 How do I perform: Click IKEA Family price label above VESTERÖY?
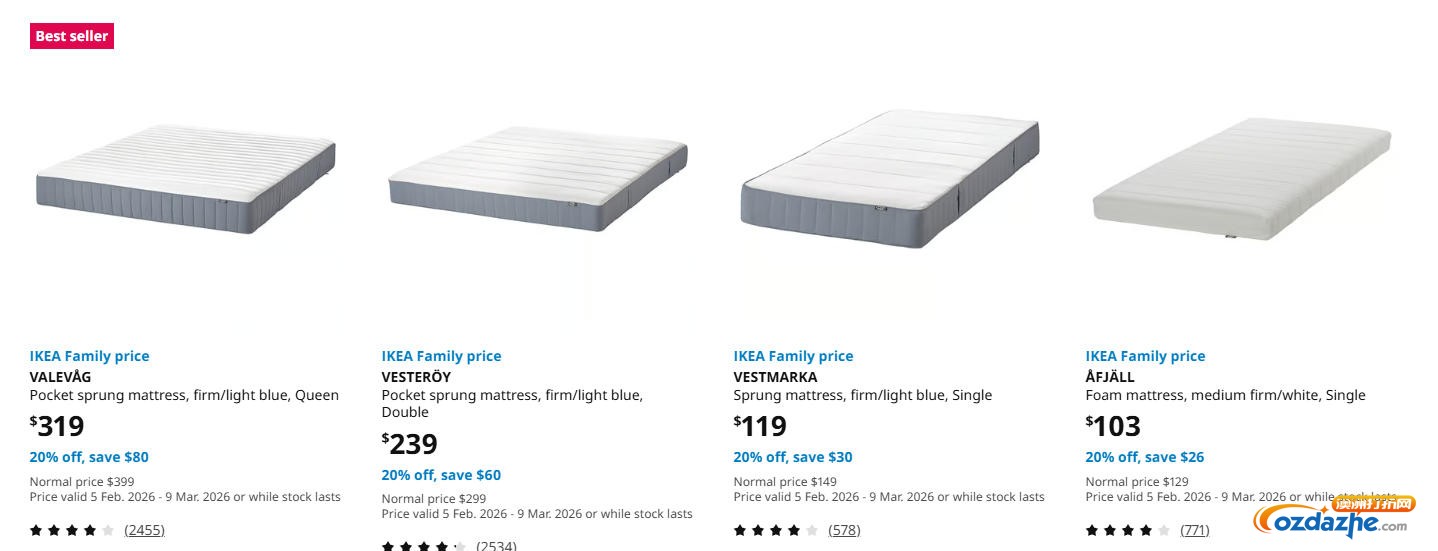click(x=441, y=356)
